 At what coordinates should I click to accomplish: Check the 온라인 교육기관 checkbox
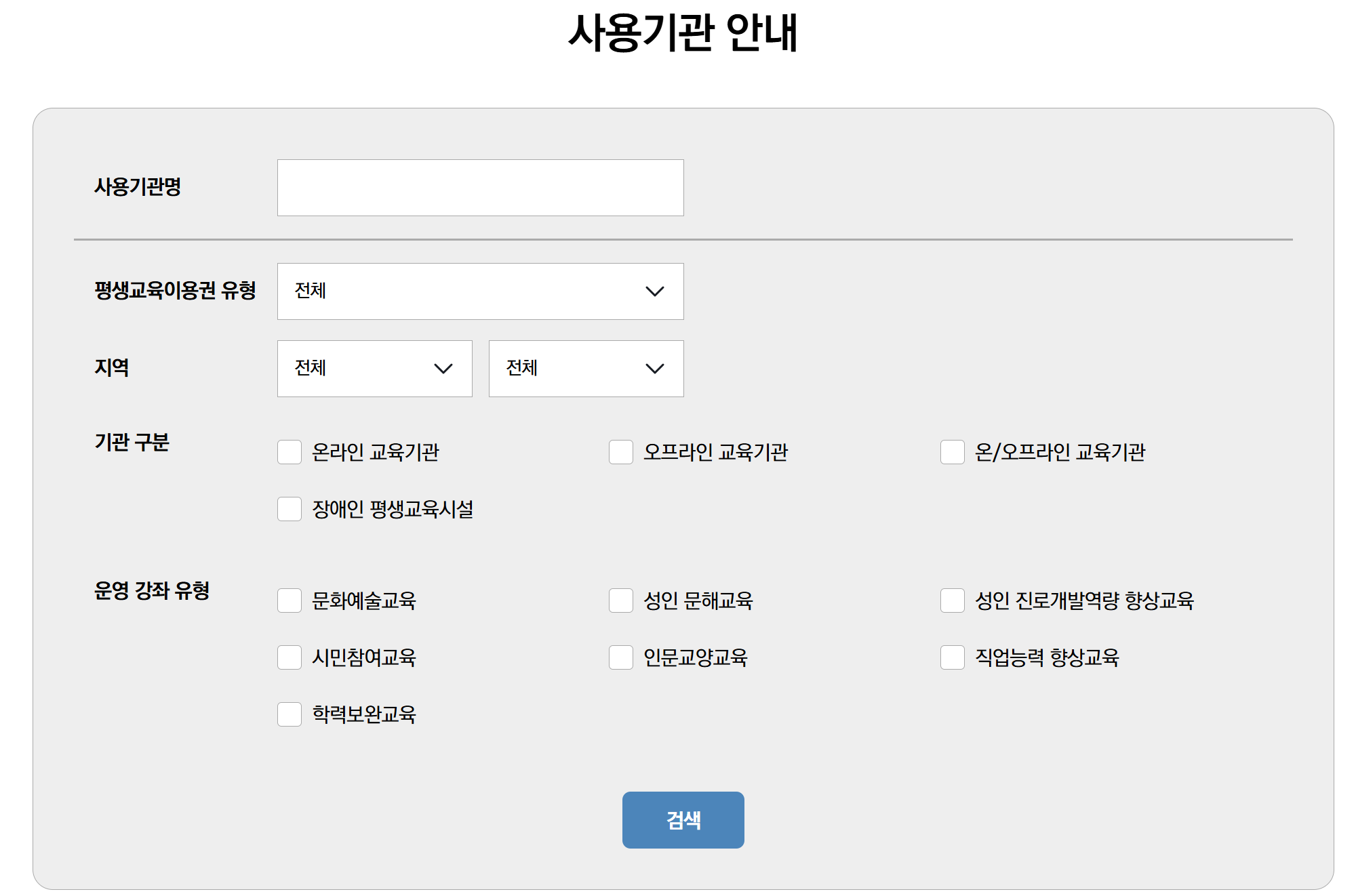pyautogui.click(x=290, y=452)
